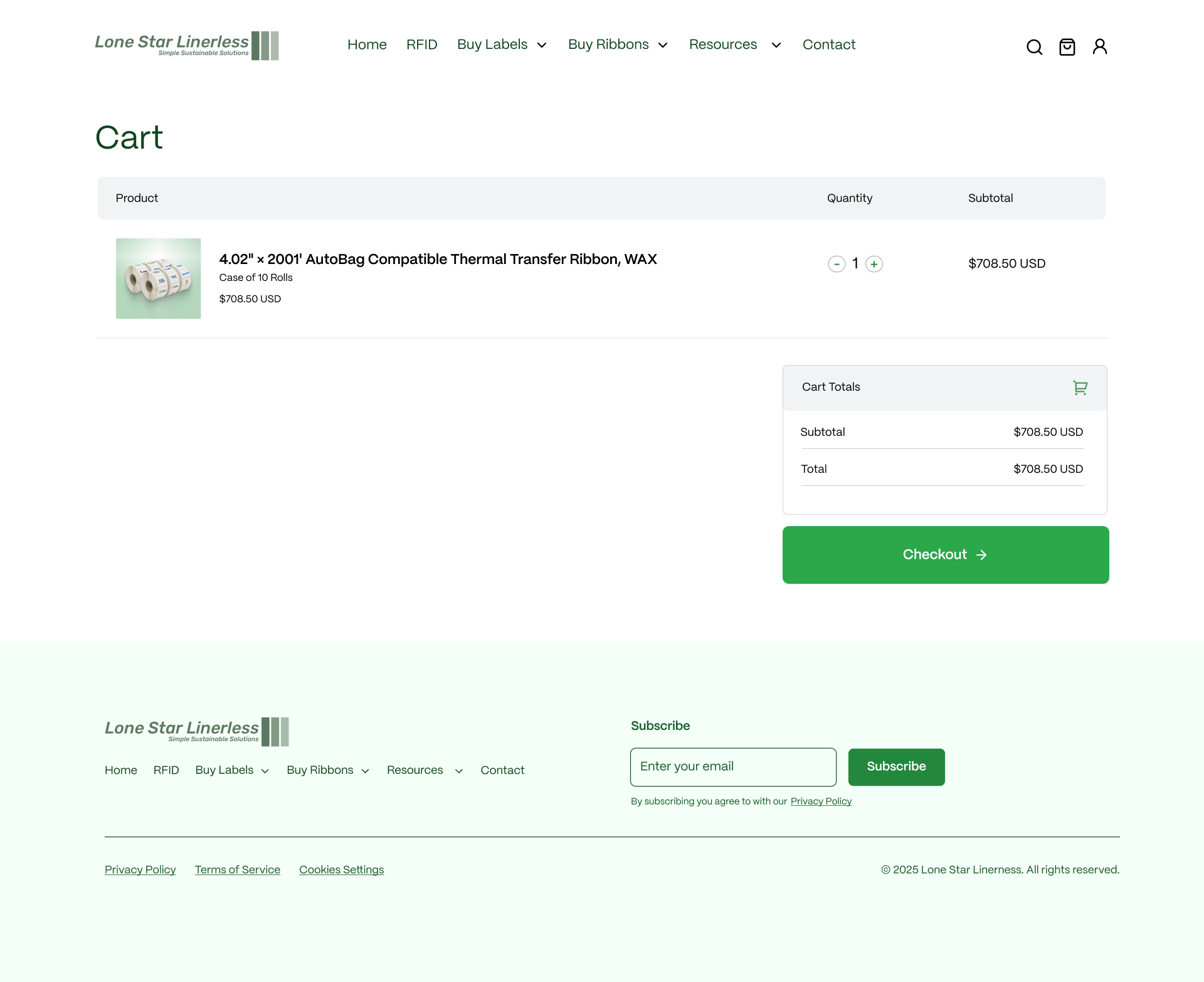This screenshot has height=982, width=1204.
Task: Click the shopping bag cart icon
Action: 1067,47
